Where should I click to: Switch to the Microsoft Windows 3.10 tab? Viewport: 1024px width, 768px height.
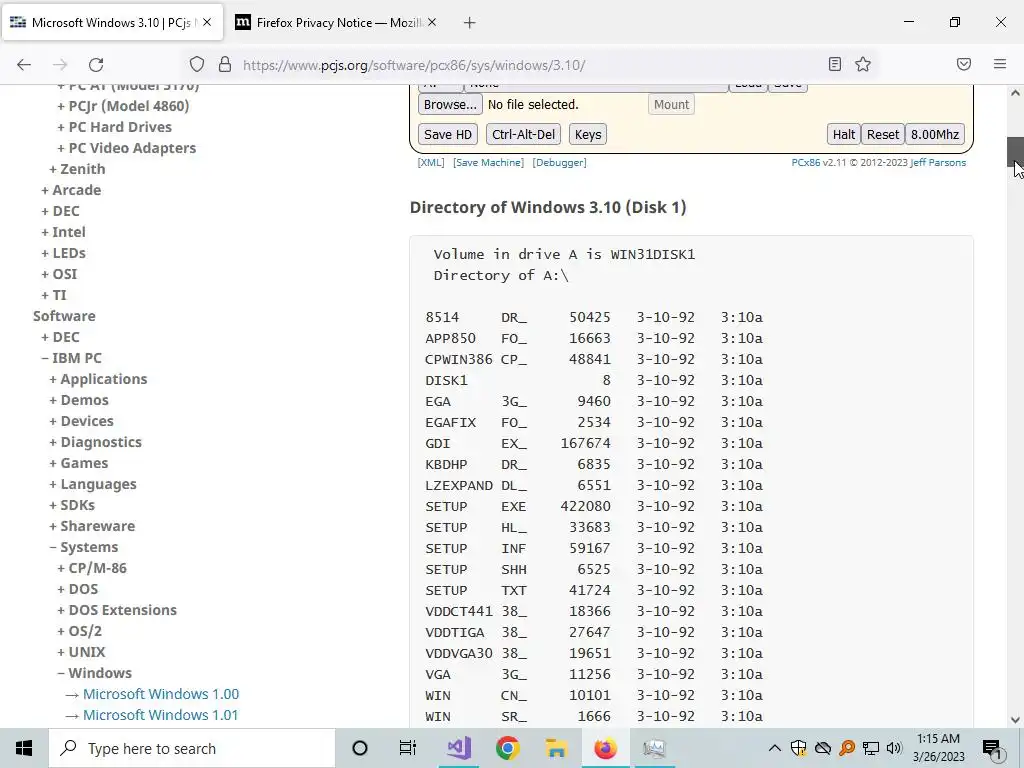click(112, 23)
